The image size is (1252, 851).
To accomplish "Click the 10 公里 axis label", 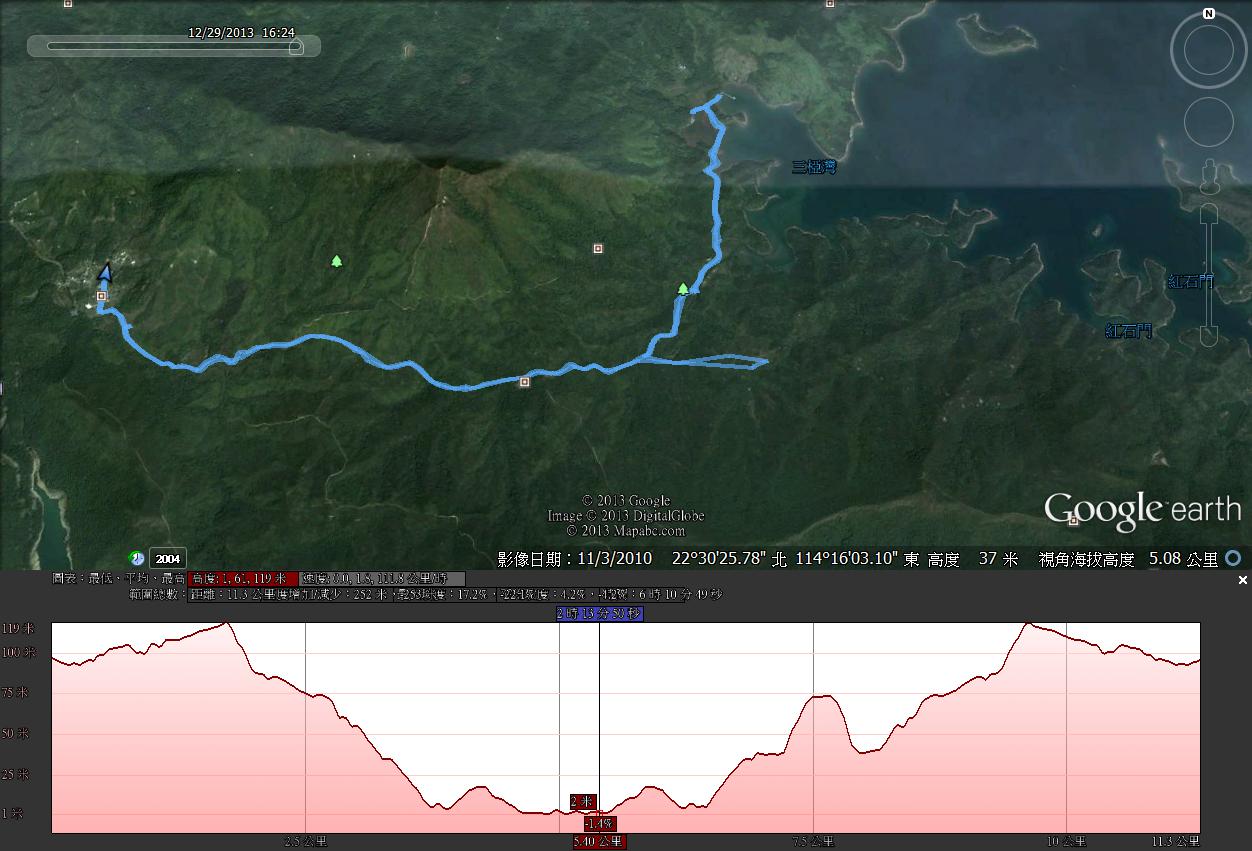I will pyautogui.click(x=1067, y=842).
